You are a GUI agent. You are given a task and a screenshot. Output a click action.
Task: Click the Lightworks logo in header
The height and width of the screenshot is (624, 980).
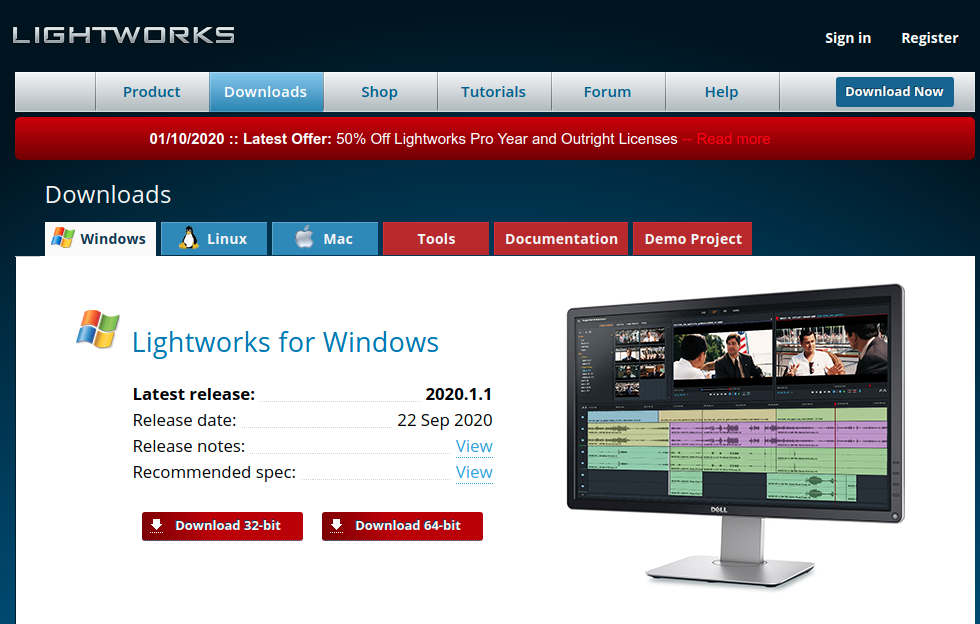coord(123,35)
